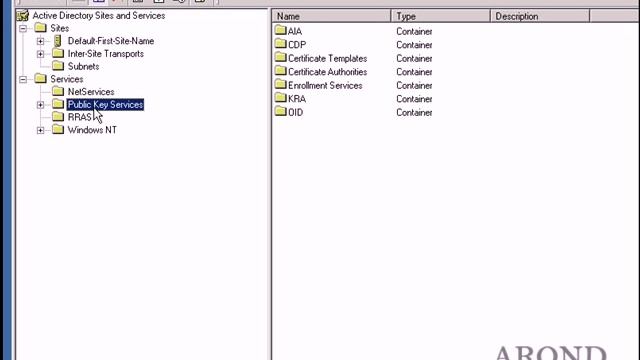Click Container type cell for Certificate Authorities

(414, 72)
